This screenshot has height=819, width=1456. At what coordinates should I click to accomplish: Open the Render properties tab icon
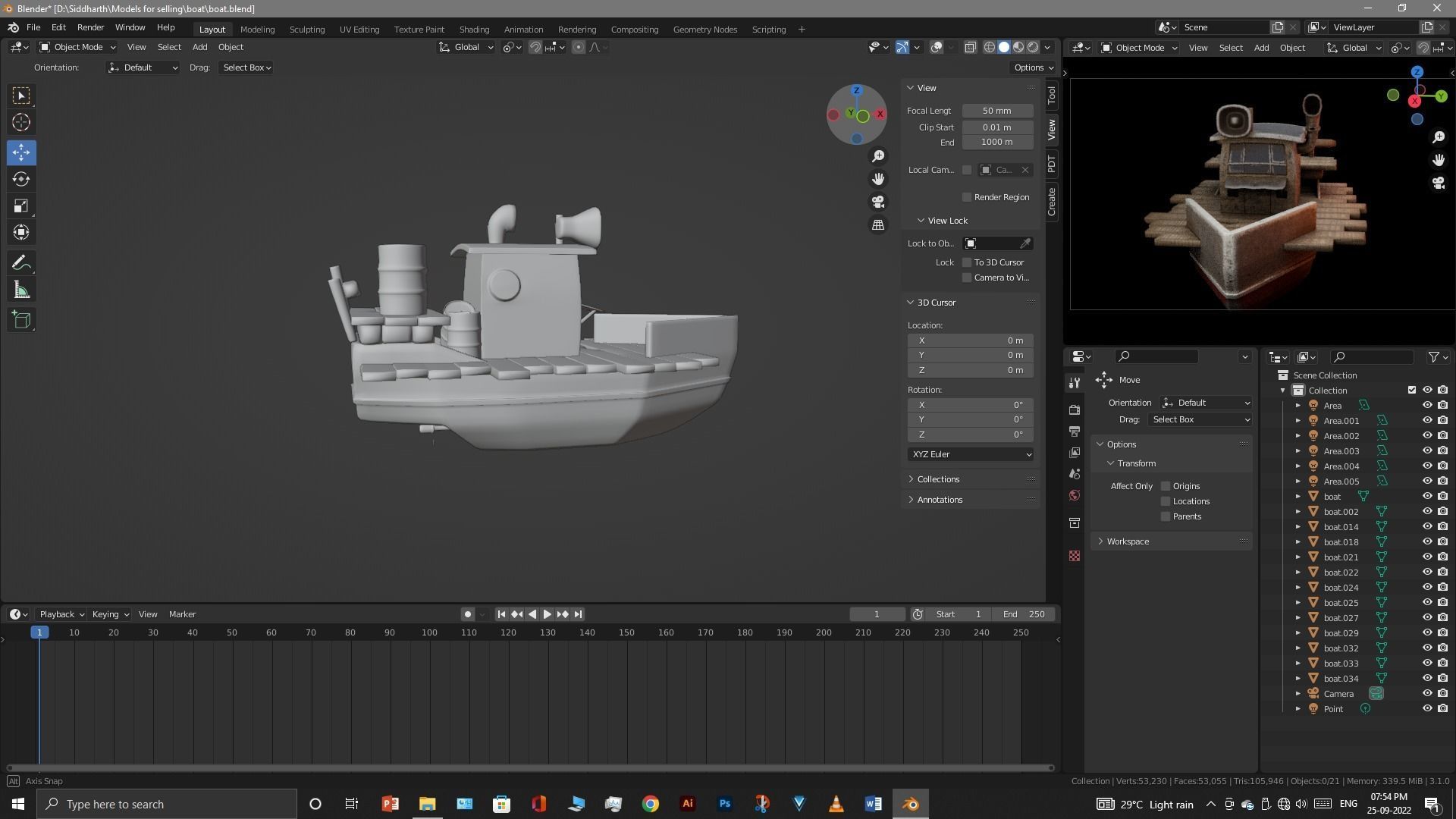click(1074, 409)
